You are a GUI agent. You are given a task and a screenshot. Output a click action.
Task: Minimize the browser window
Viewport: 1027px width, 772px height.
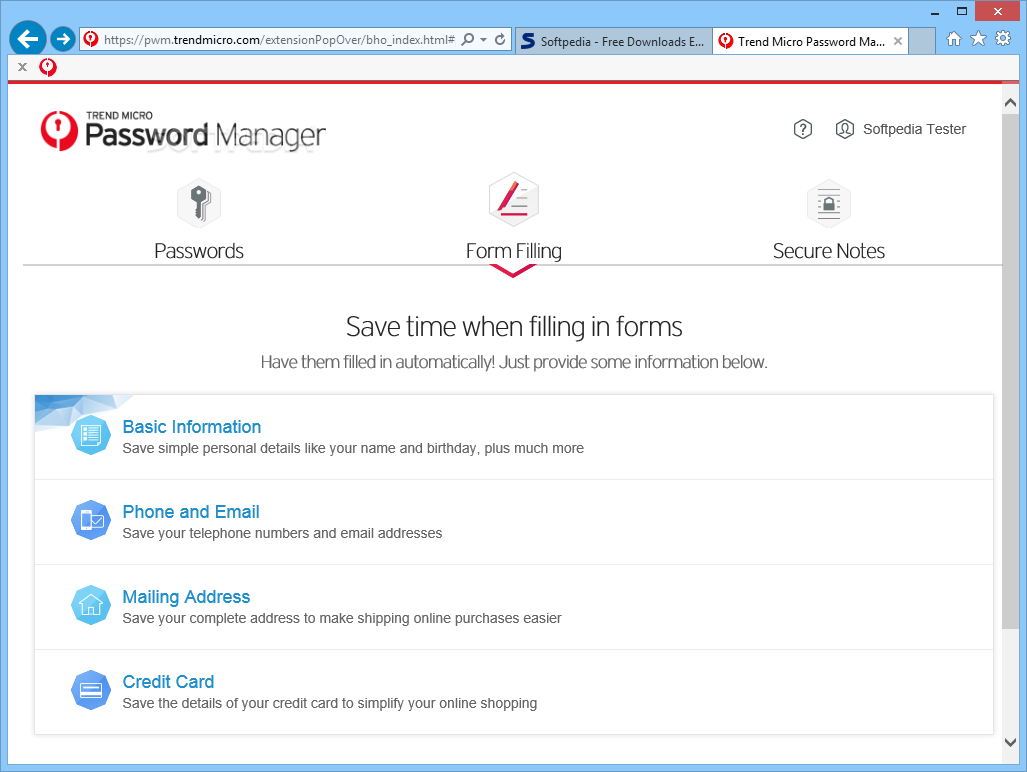coord(935,12)
